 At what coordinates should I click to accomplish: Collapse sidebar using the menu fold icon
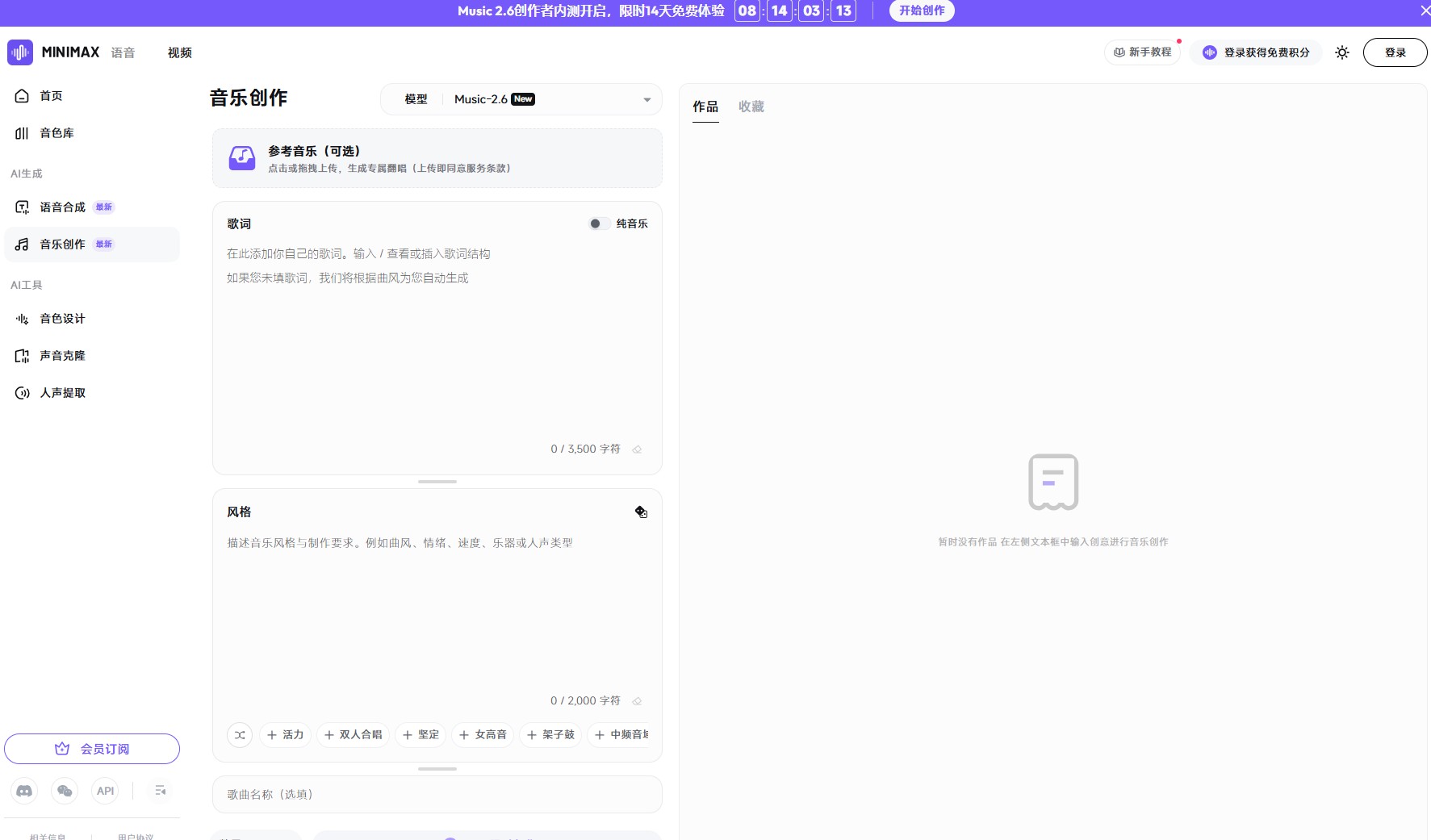point(160,791)
